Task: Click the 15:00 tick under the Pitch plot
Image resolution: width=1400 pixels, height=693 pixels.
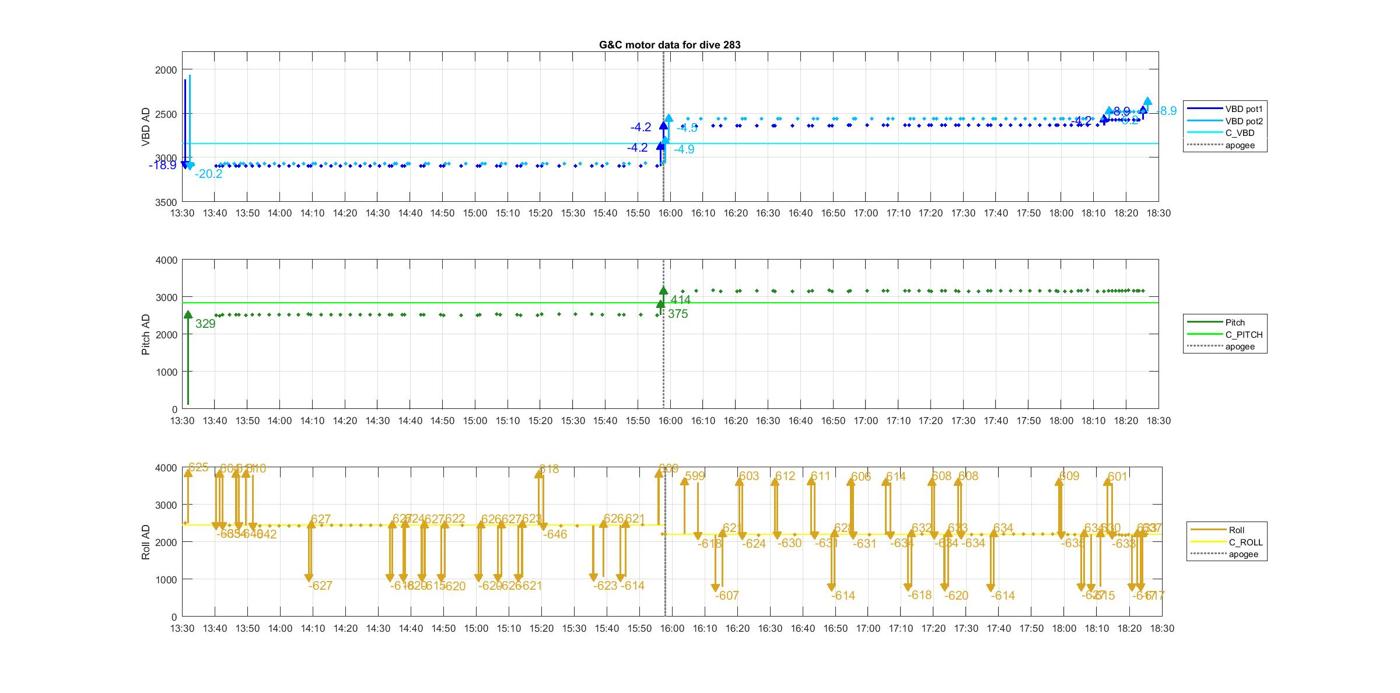Action: tap(475, 421)
